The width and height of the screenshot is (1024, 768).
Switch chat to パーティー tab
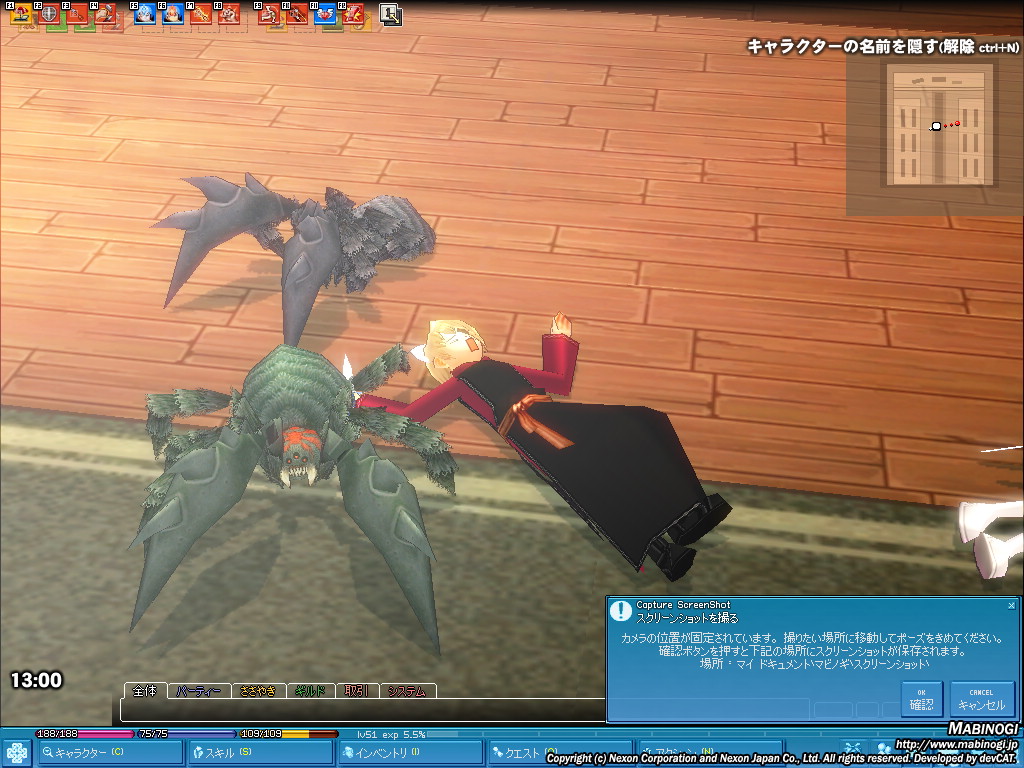click(199, 691)
